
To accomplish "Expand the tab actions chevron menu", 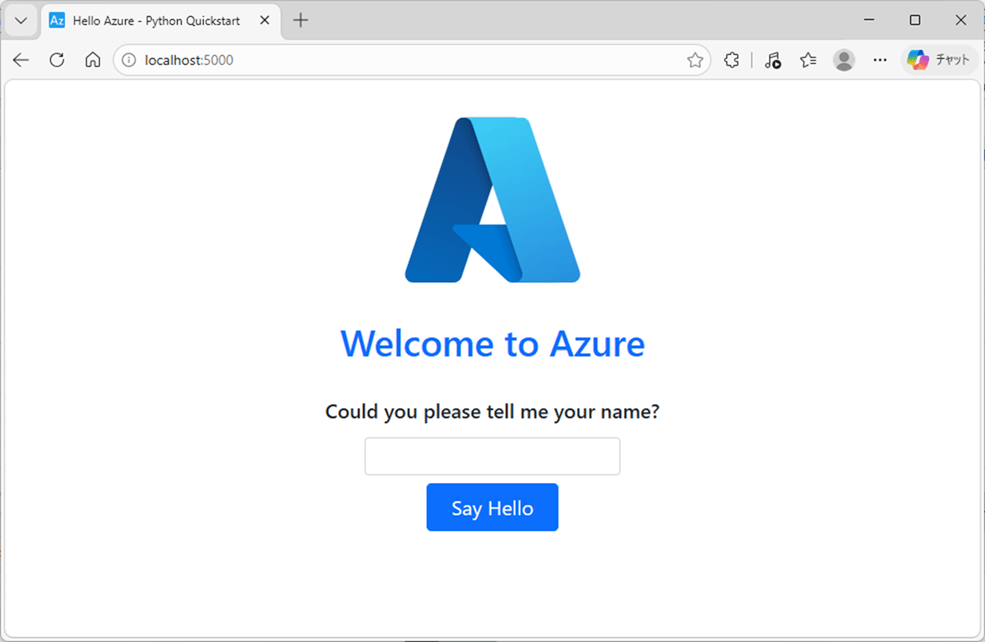I will pyautogui.click(x=20, y=20).
